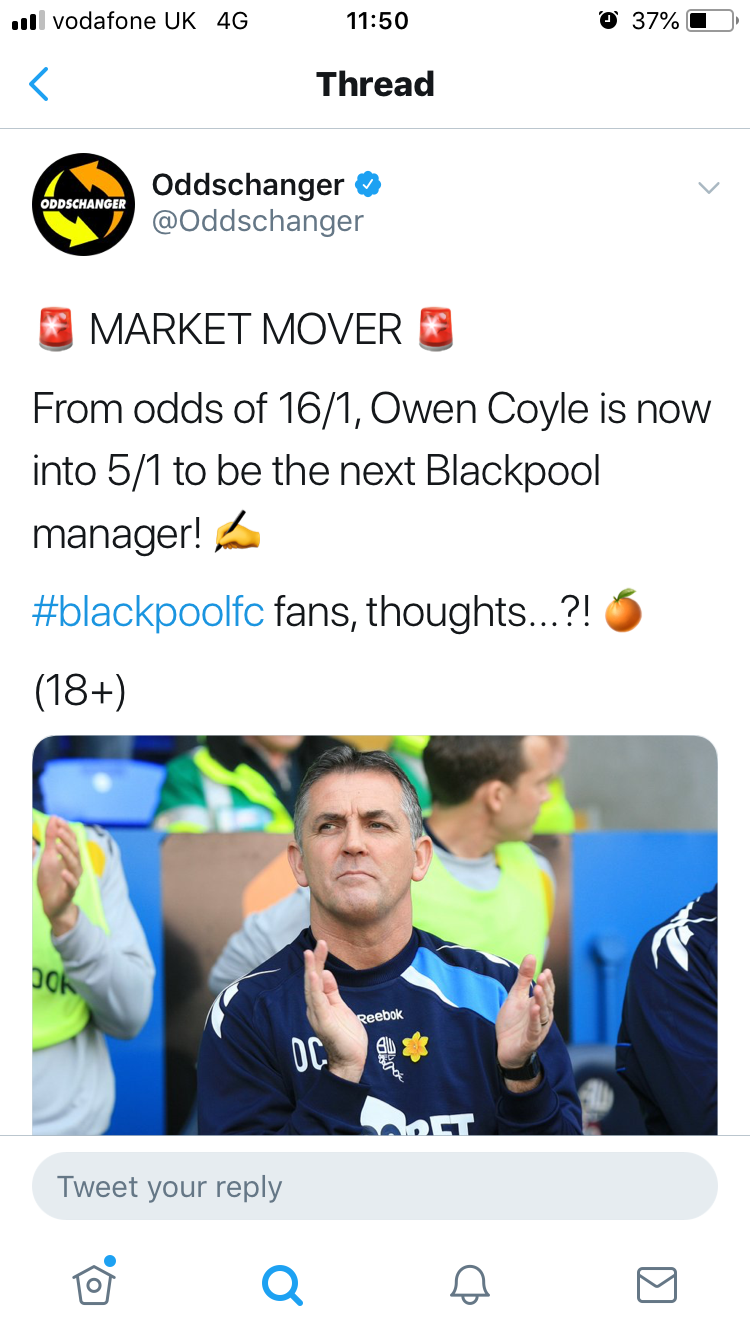Tap the Thread title in header
750x1334 pixels.
[375, 84]
